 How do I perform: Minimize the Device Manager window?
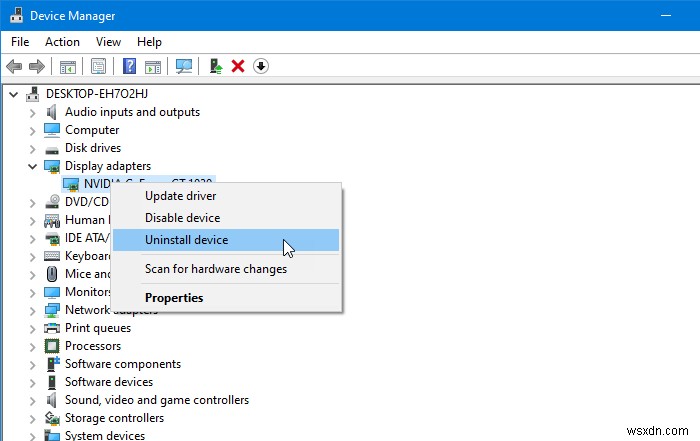point(666,16)
